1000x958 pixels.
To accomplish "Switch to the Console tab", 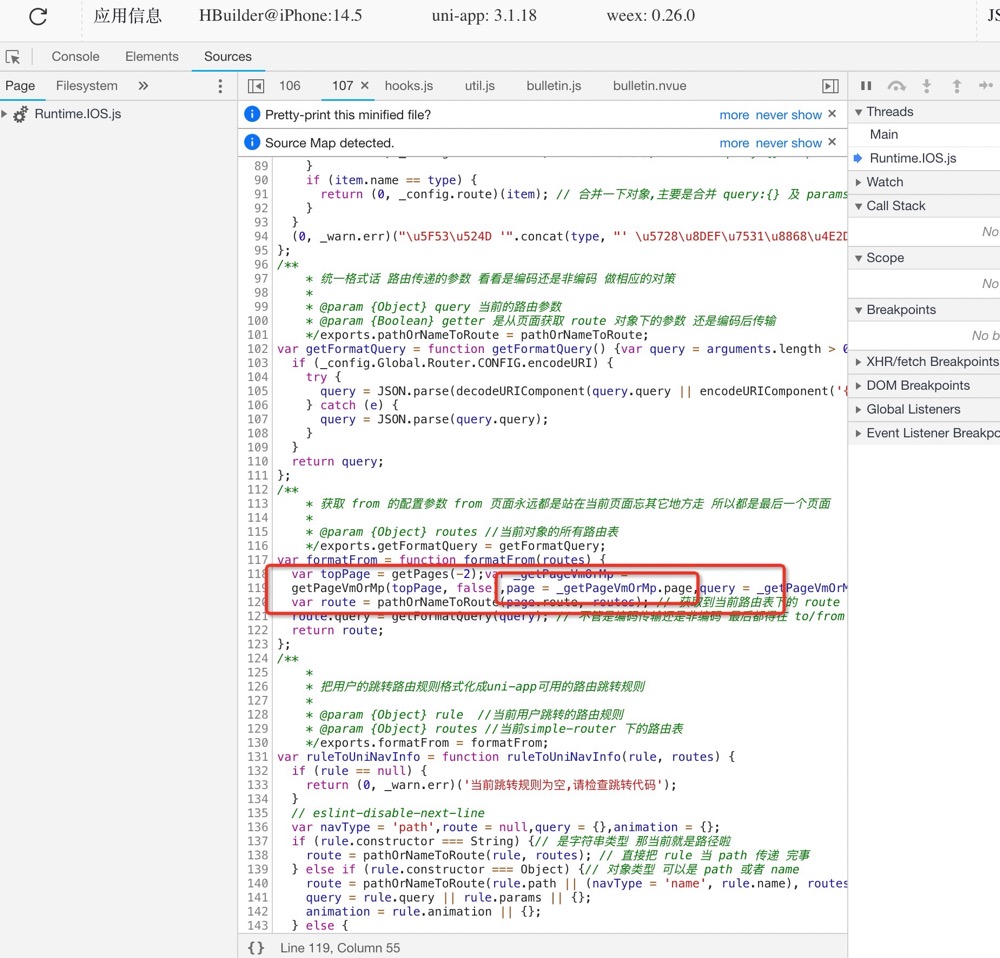I will 75,57.
